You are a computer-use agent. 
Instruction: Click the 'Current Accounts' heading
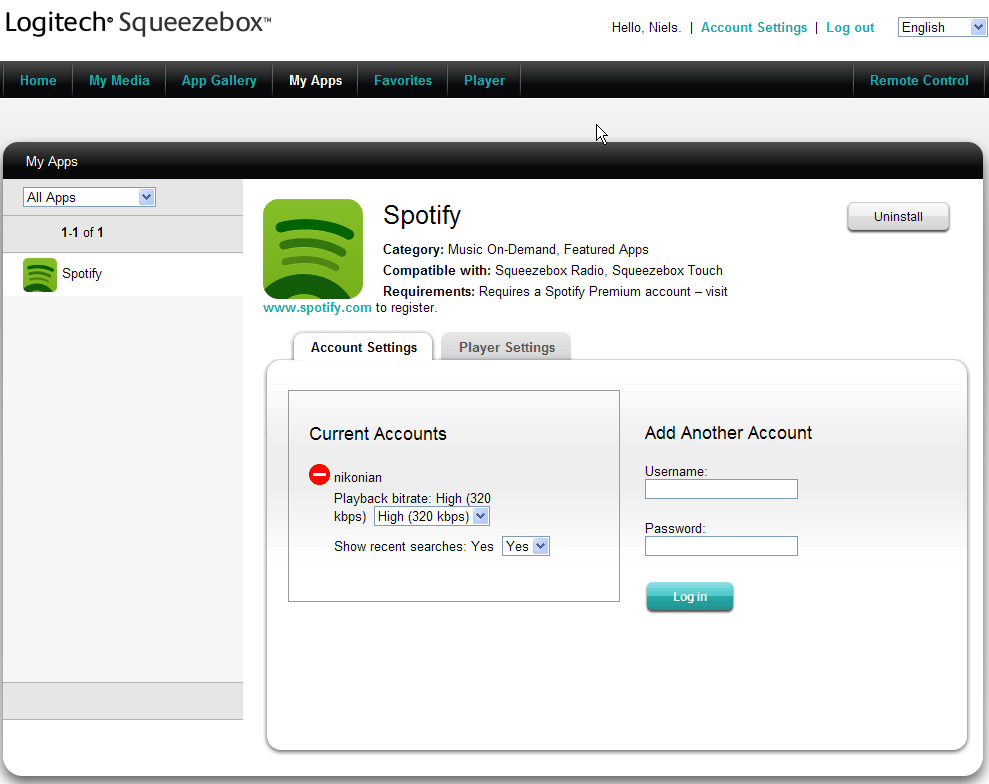[x=378, y=434]
